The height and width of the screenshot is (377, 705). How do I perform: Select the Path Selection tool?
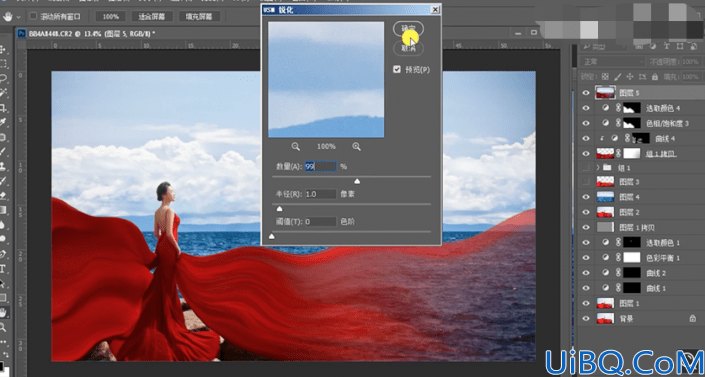coord(3,283)
